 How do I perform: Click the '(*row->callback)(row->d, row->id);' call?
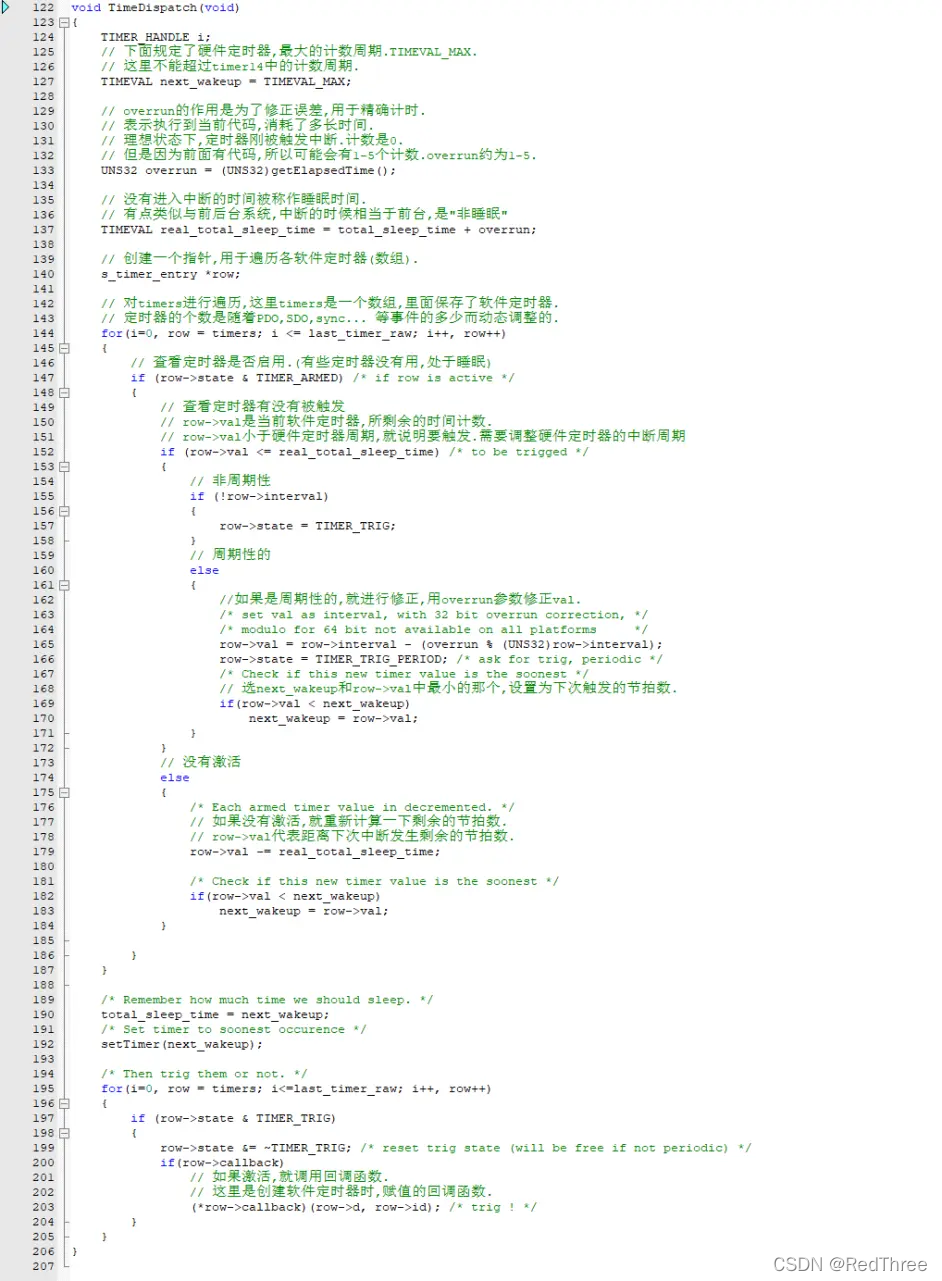pyautogui.click(x=315, y=1207)
